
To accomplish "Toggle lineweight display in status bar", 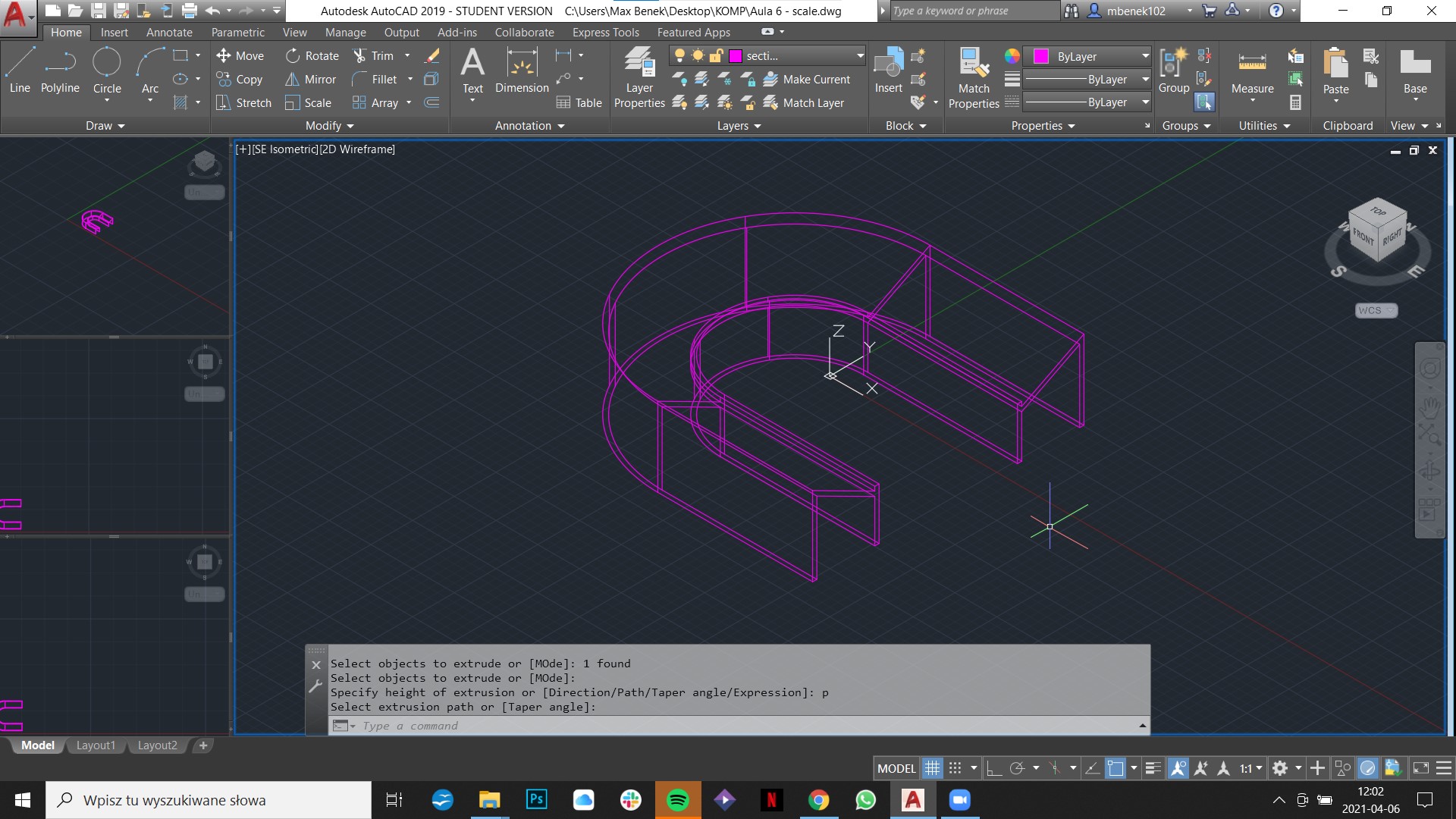I will pyautogui.click(x=1153, y=768).
